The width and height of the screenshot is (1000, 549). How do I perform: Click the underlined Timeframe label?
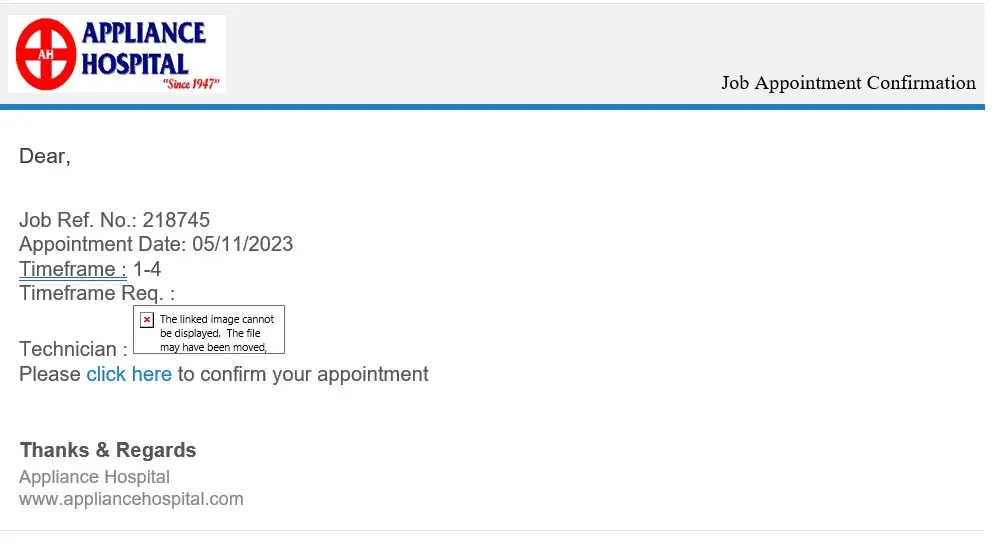[x=72, y=269]
